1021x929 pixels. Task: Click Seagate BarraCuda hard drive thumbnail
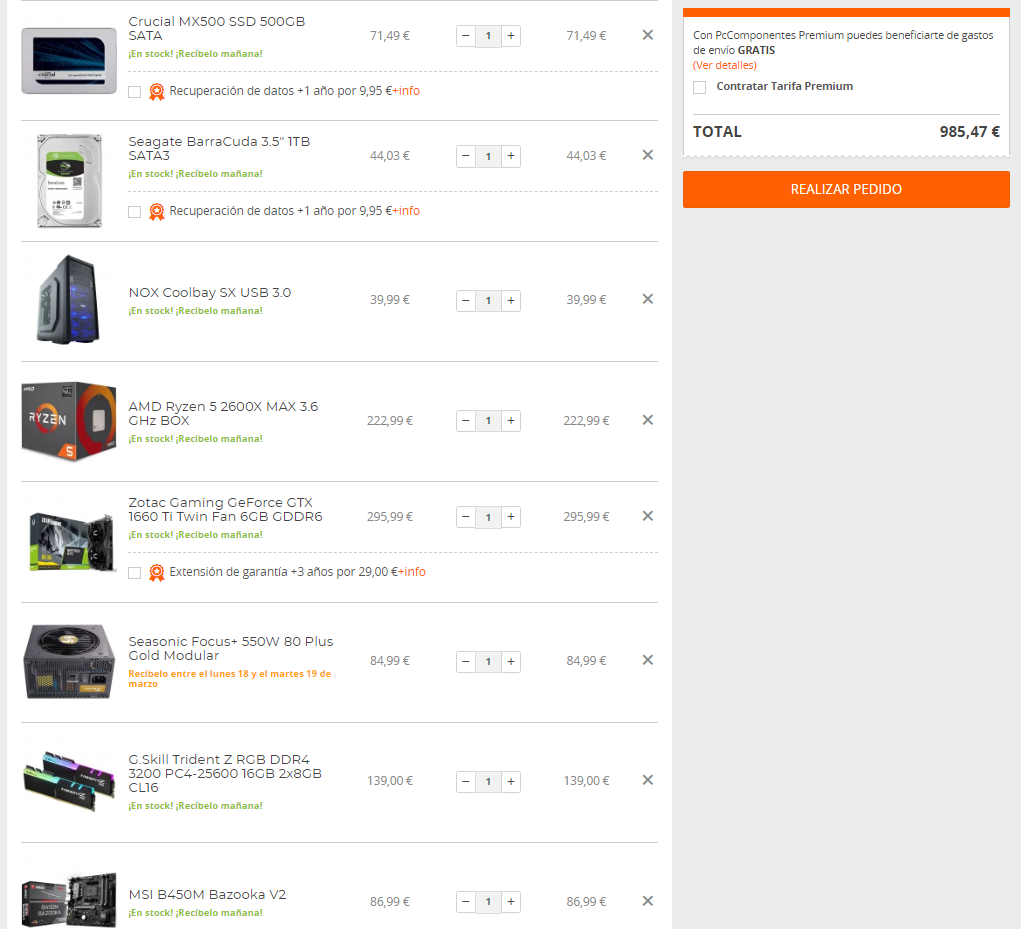point(69,180)
